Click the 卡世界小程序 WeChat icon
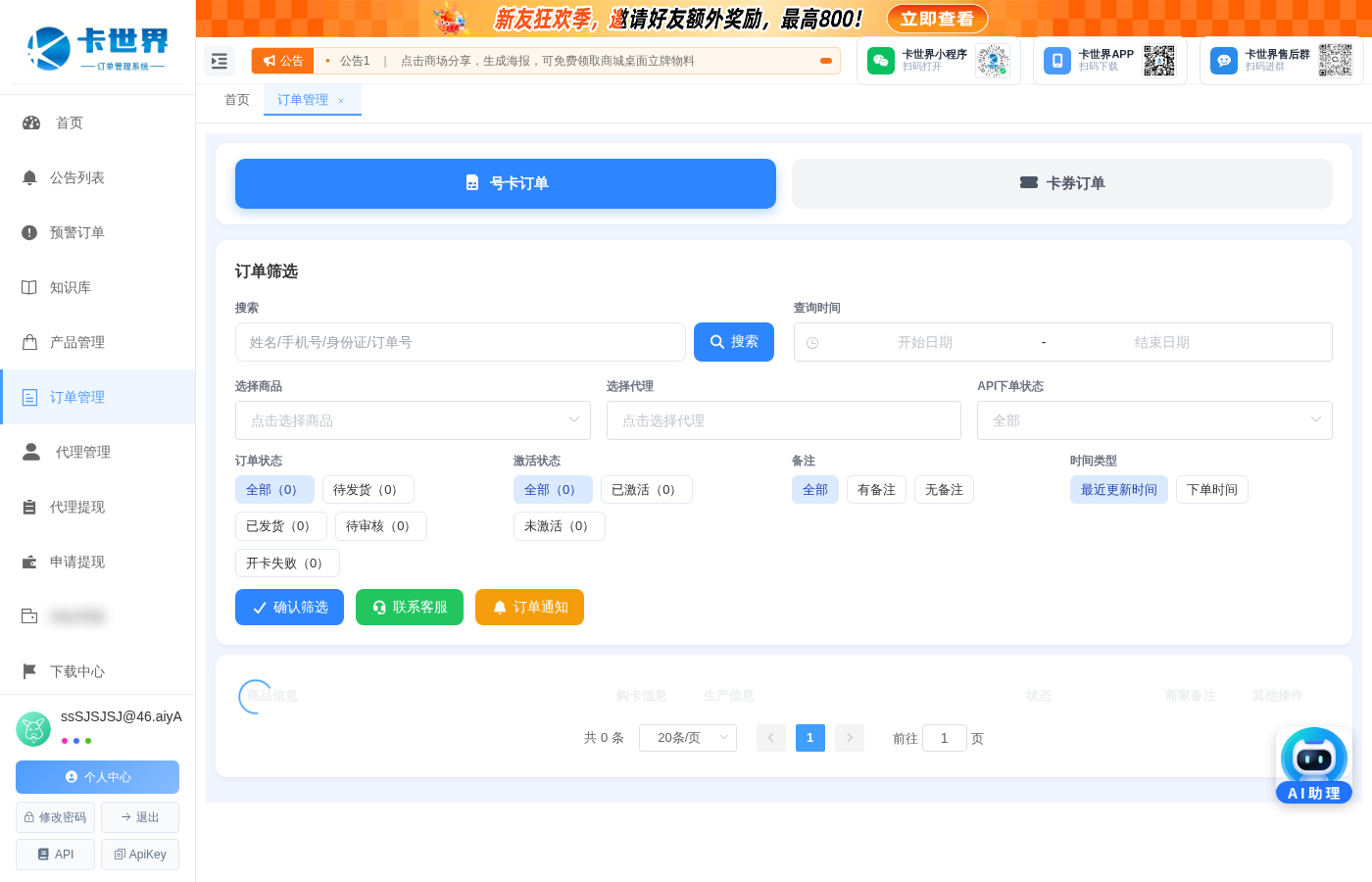Screen dimensions: 1372x882 click(x=881, y=61)
